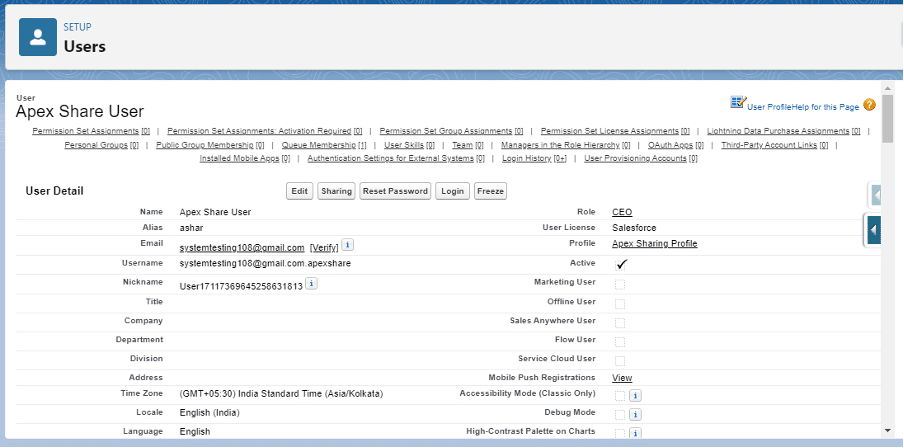
Task: Jump to Installed Mobile Apps section
Action: coord(245,158)
